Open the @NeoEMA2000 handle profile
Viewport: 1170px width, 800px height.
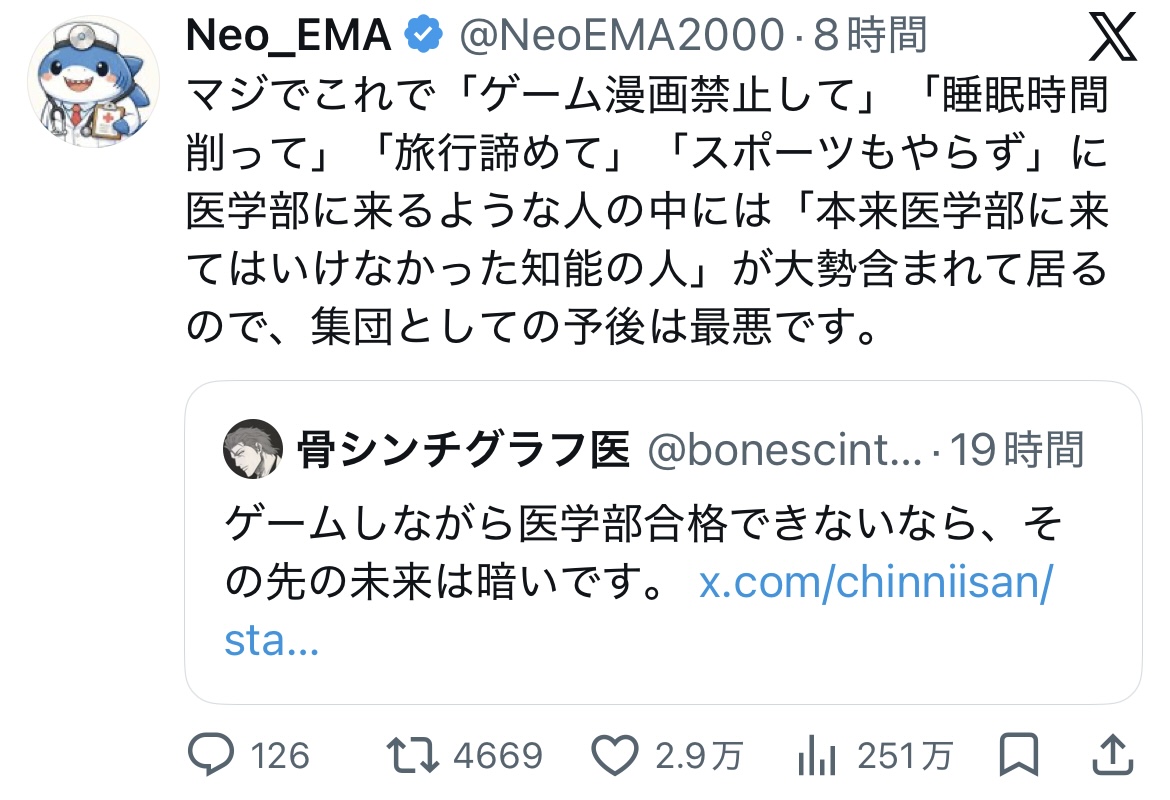(620, 37)
